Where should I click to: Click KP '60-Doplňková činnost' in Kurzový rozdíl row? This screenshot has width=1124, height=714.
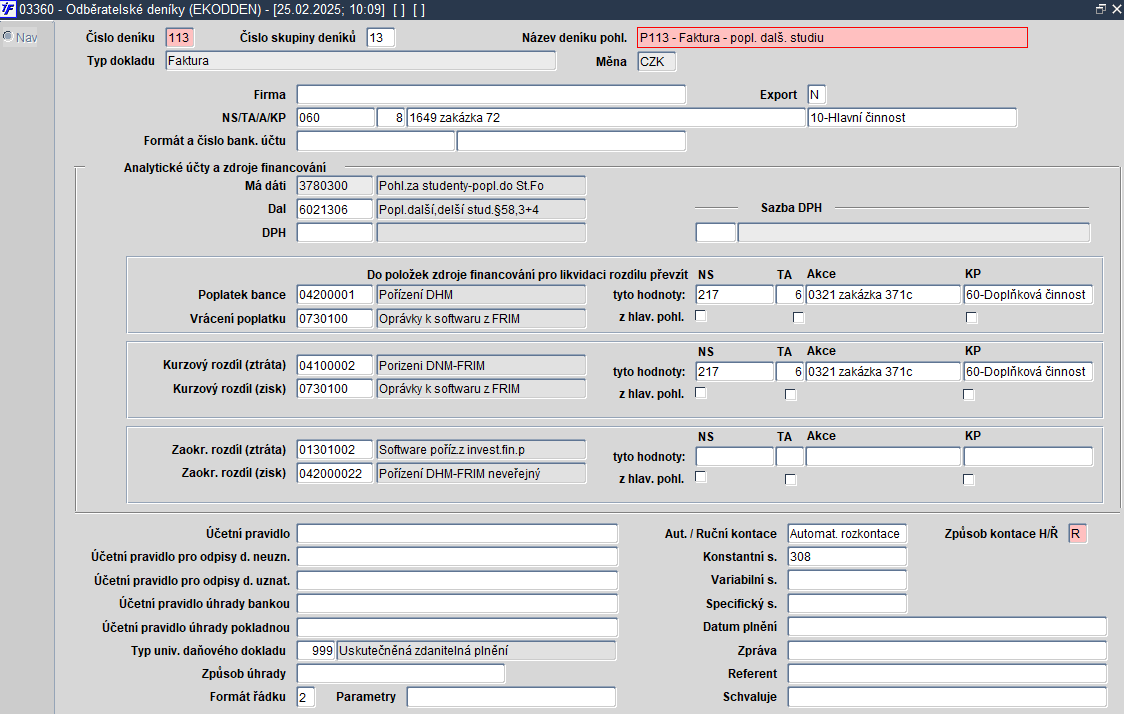pyautogui.click(x=1028, y=371)
